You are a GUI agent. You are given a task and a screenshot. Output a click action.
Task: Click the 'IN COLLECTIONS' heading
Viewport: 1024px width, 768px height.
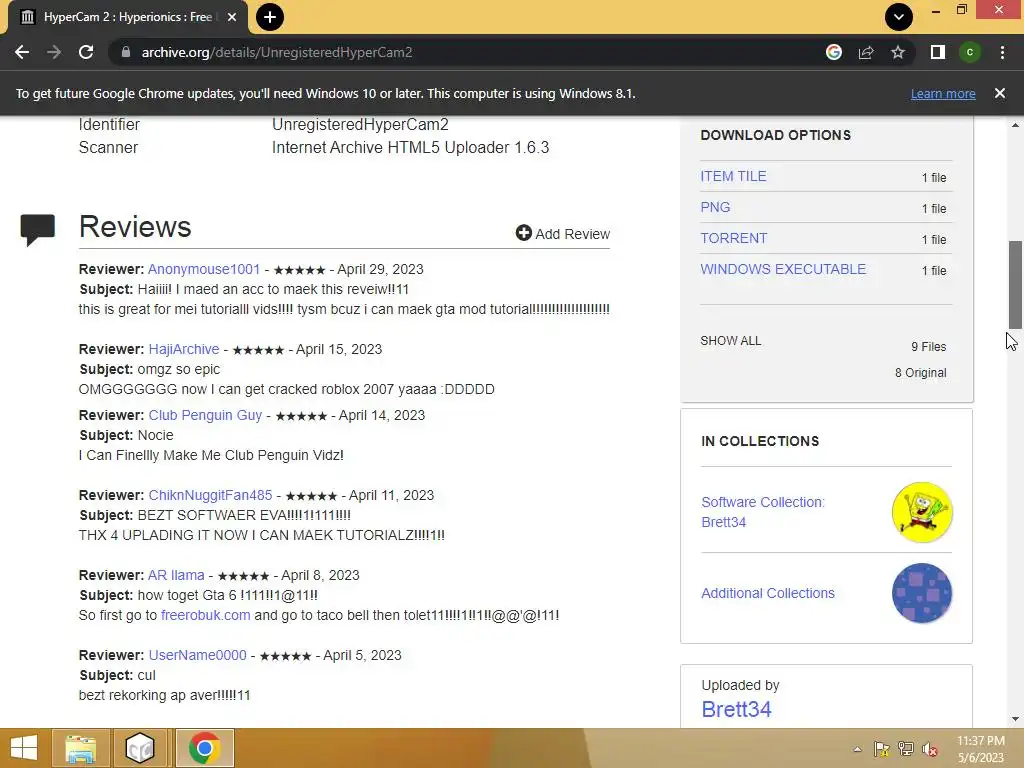pos(760,441)
